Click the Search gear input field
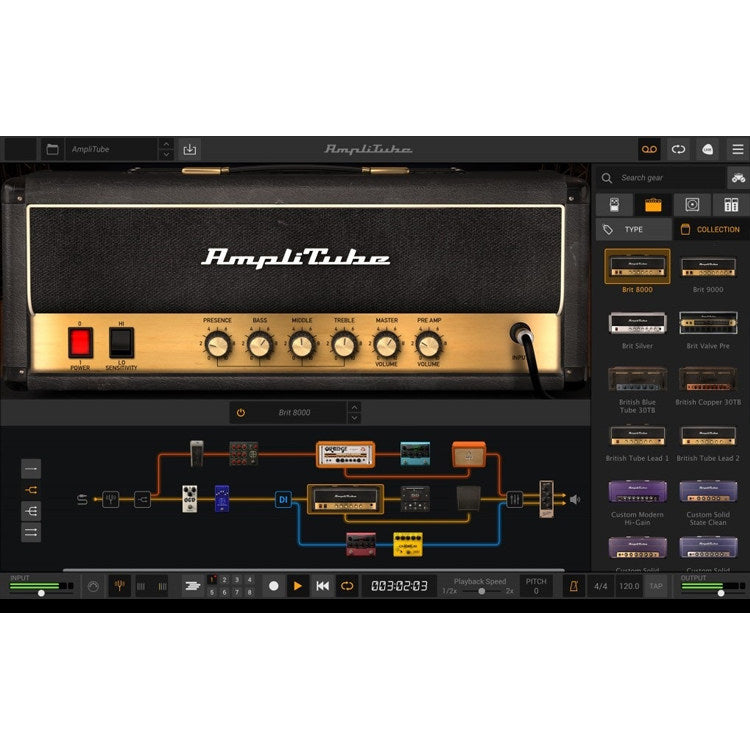The width and height of the screenshot is (750, 750). (x=661, y=178)
